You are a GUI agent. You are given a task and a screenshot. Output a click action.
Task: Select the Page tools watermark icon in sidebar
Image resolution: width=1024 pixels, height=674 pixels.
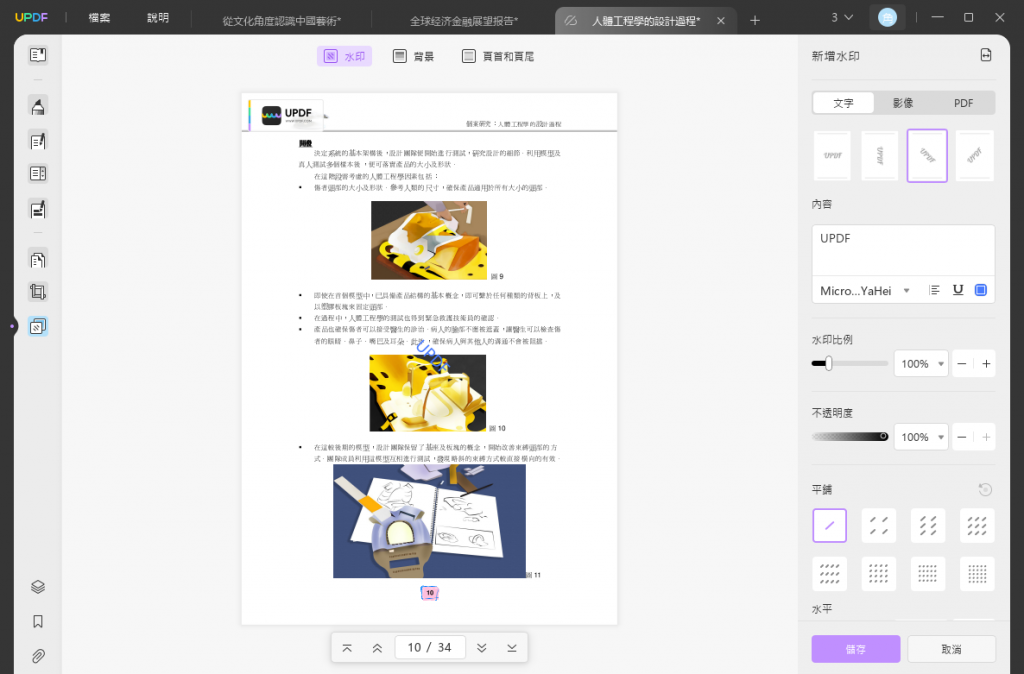(x=38, y=326)
